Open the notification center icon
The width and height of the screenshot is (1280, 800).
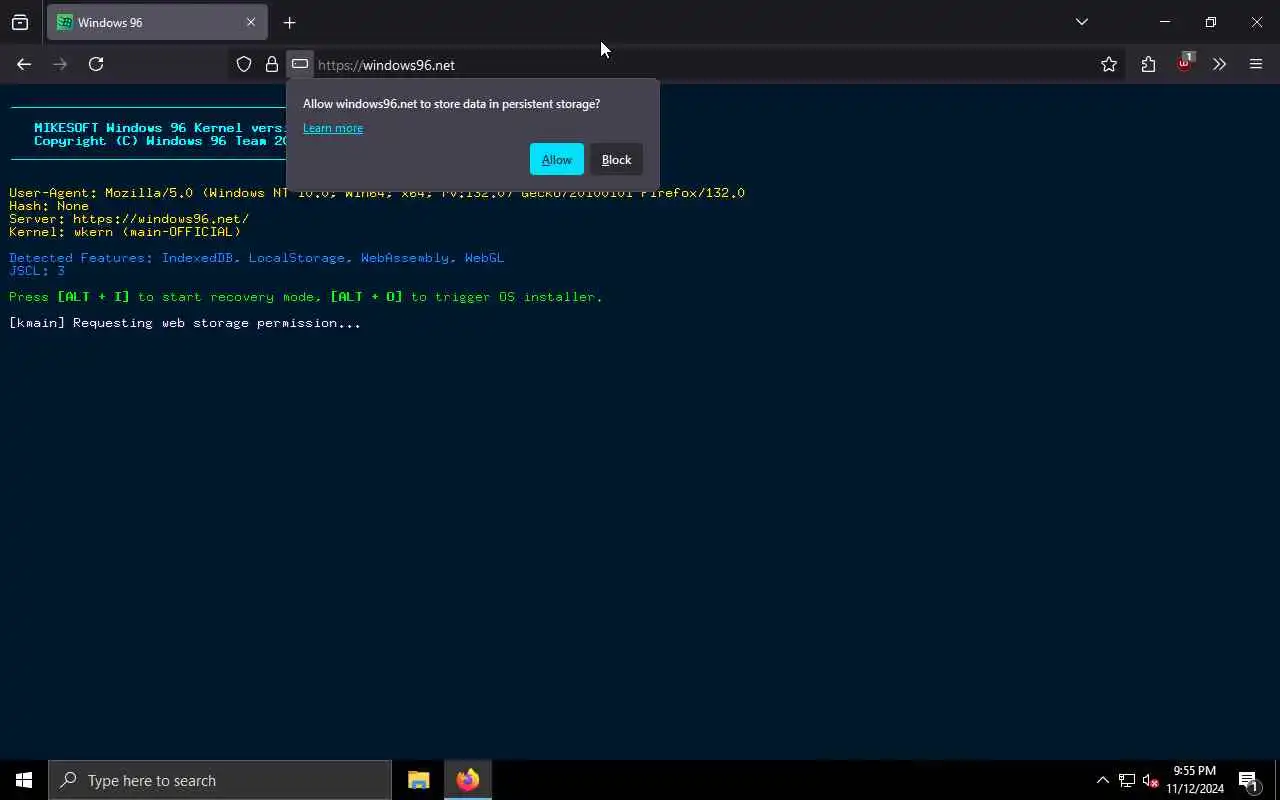click(1248, 780)
